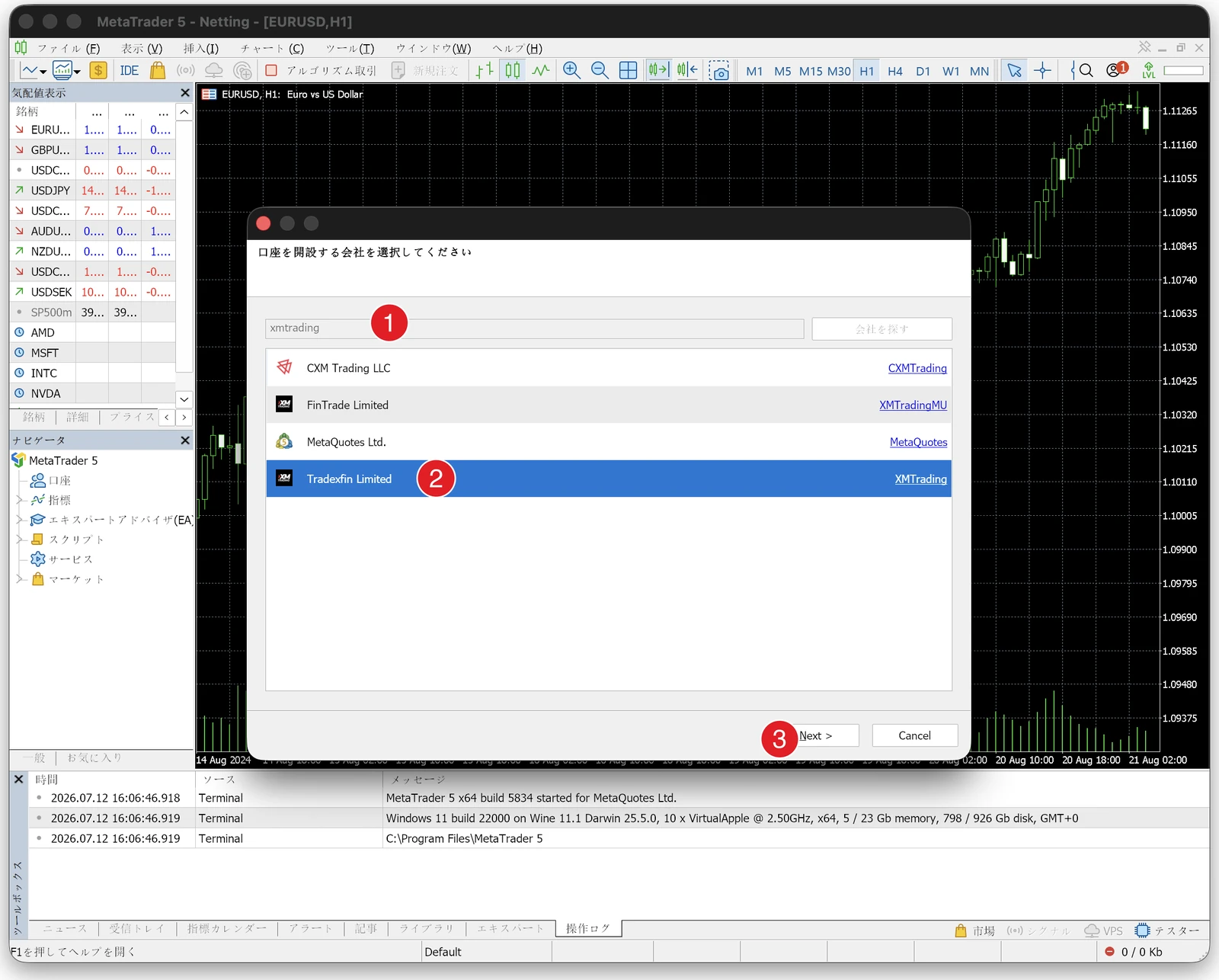This screenshot has width=1219, height=980.
Task: Select the H4 timeframe
Action: click(x=895, y=71)
